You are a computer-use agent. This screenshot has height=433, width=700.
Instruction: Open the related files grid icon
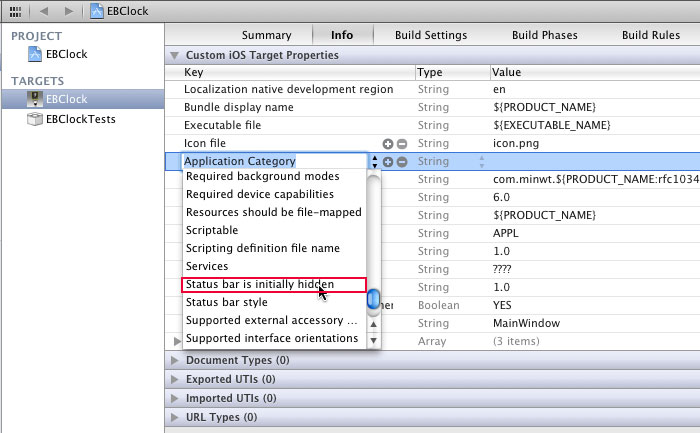coord(15,11)
